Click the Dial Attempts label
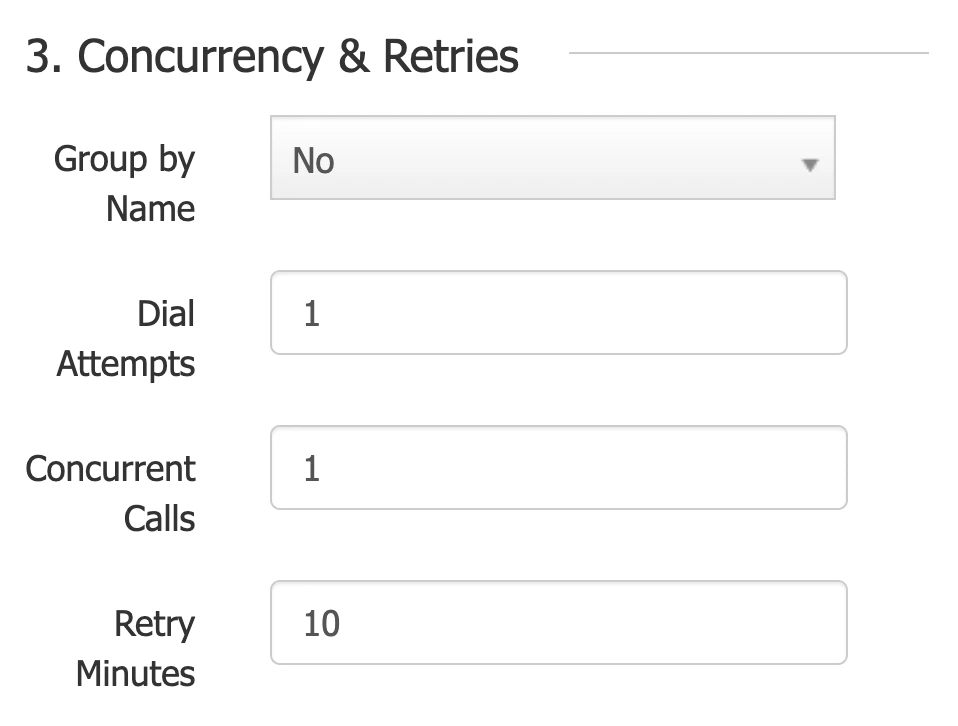 [124, 338]
